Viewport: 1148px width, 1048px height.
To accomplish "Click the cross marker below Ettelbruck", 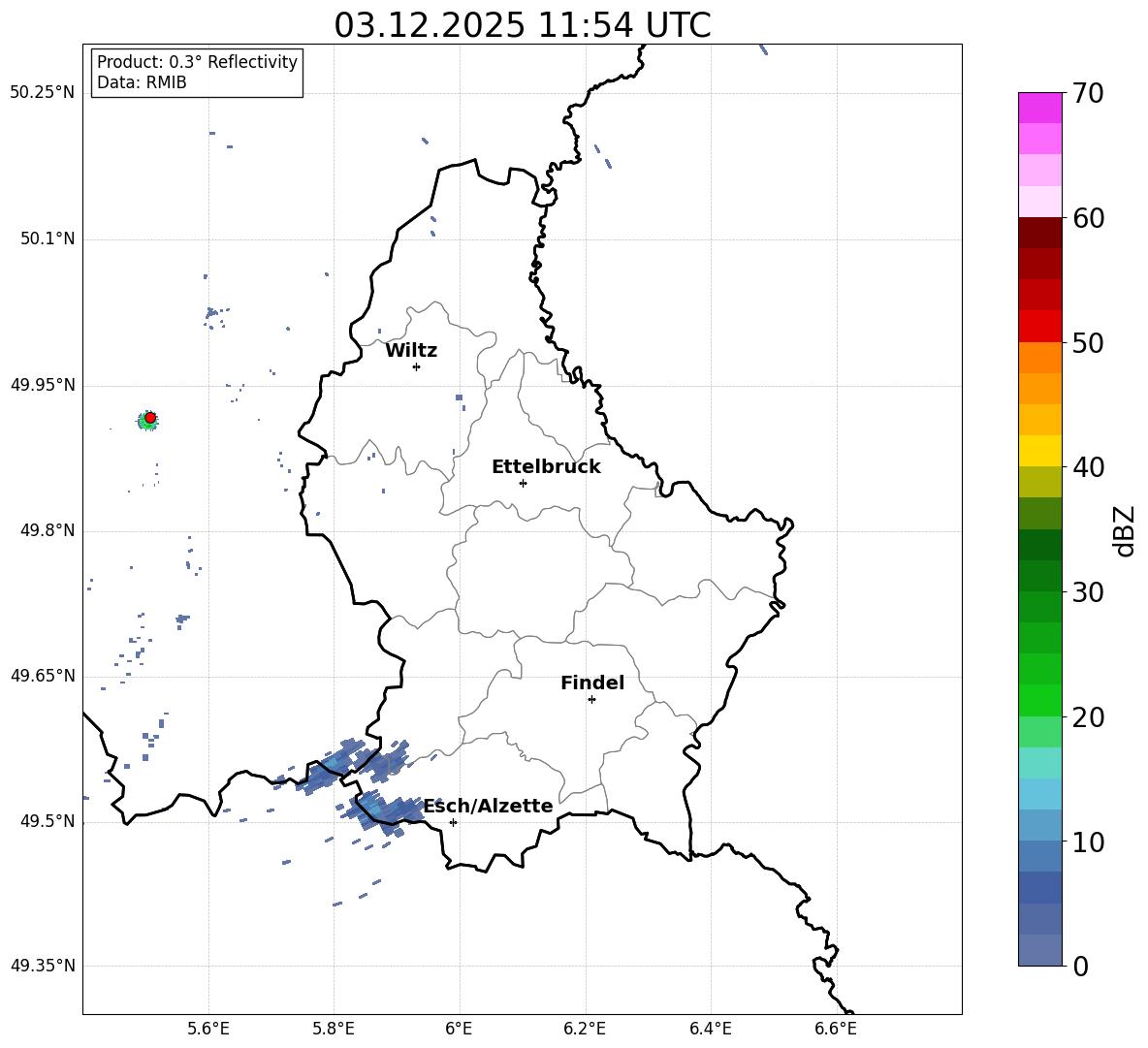I will pos(523,483).
